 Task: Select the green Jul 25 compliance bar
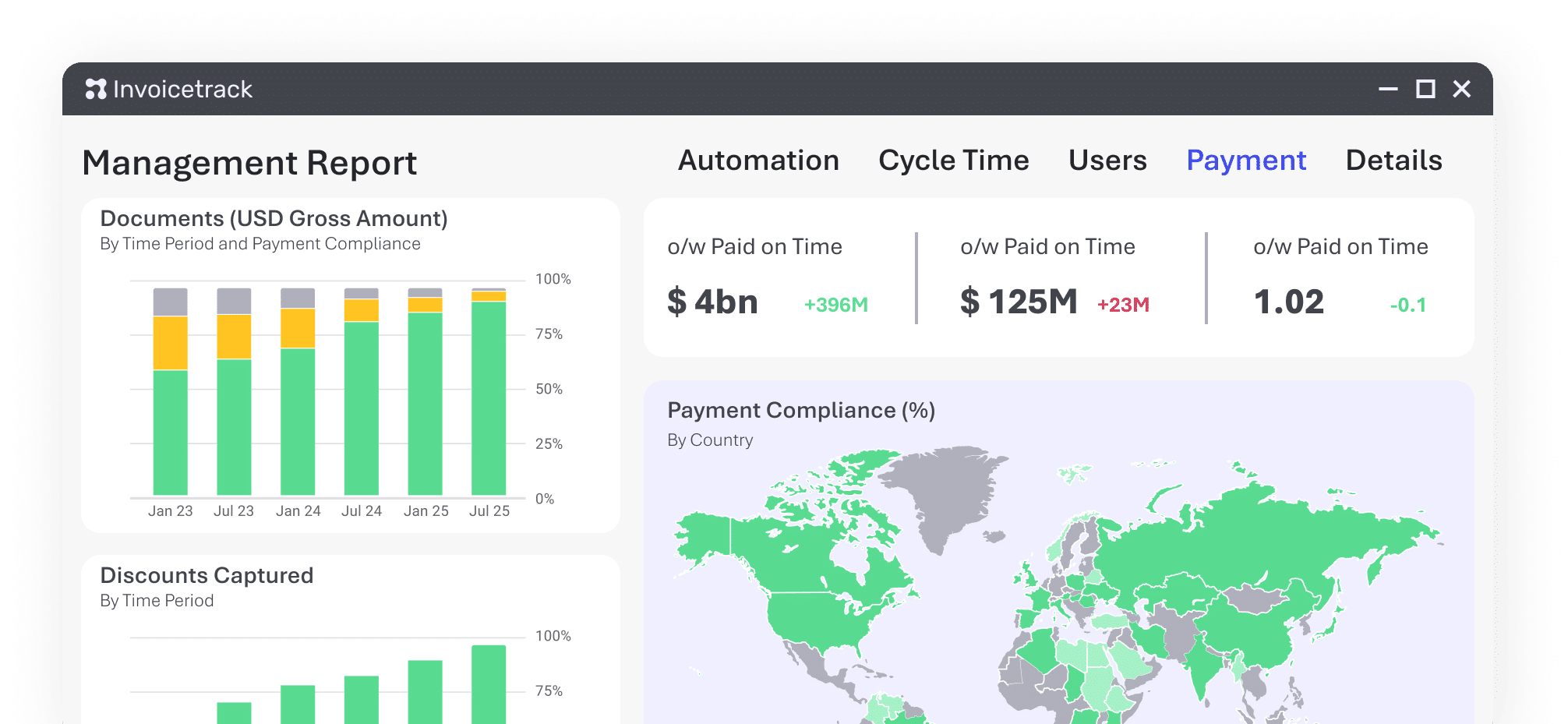click(x=489, y=397)
